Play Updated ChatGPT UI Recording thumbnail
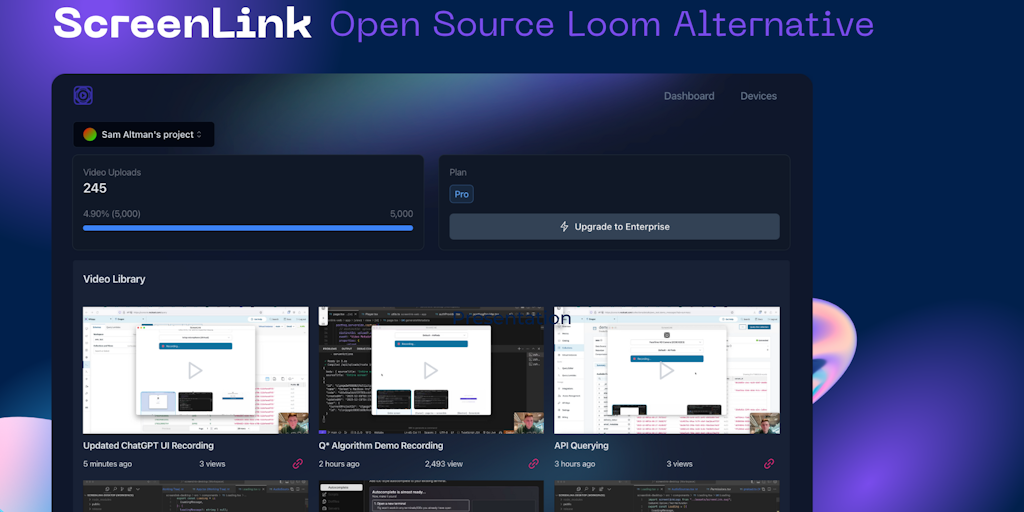The image size is (1024, 512). [195, 370]
